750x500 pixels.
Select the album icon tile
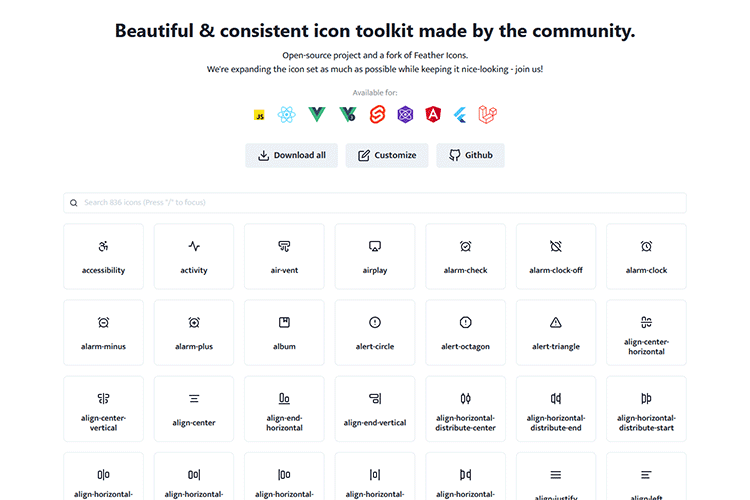pos(284,332)
